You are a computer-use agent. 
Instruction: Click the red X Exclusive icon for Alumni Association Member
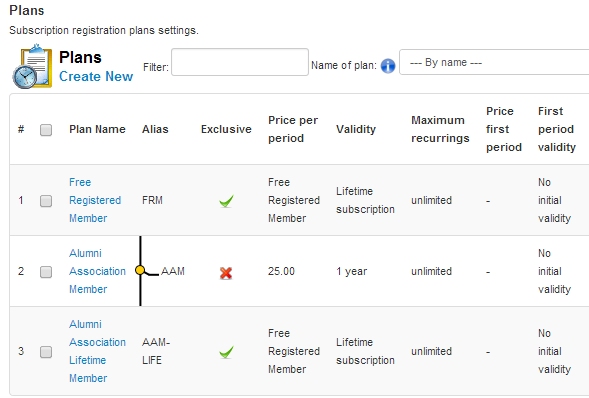[x=226, y=273]
